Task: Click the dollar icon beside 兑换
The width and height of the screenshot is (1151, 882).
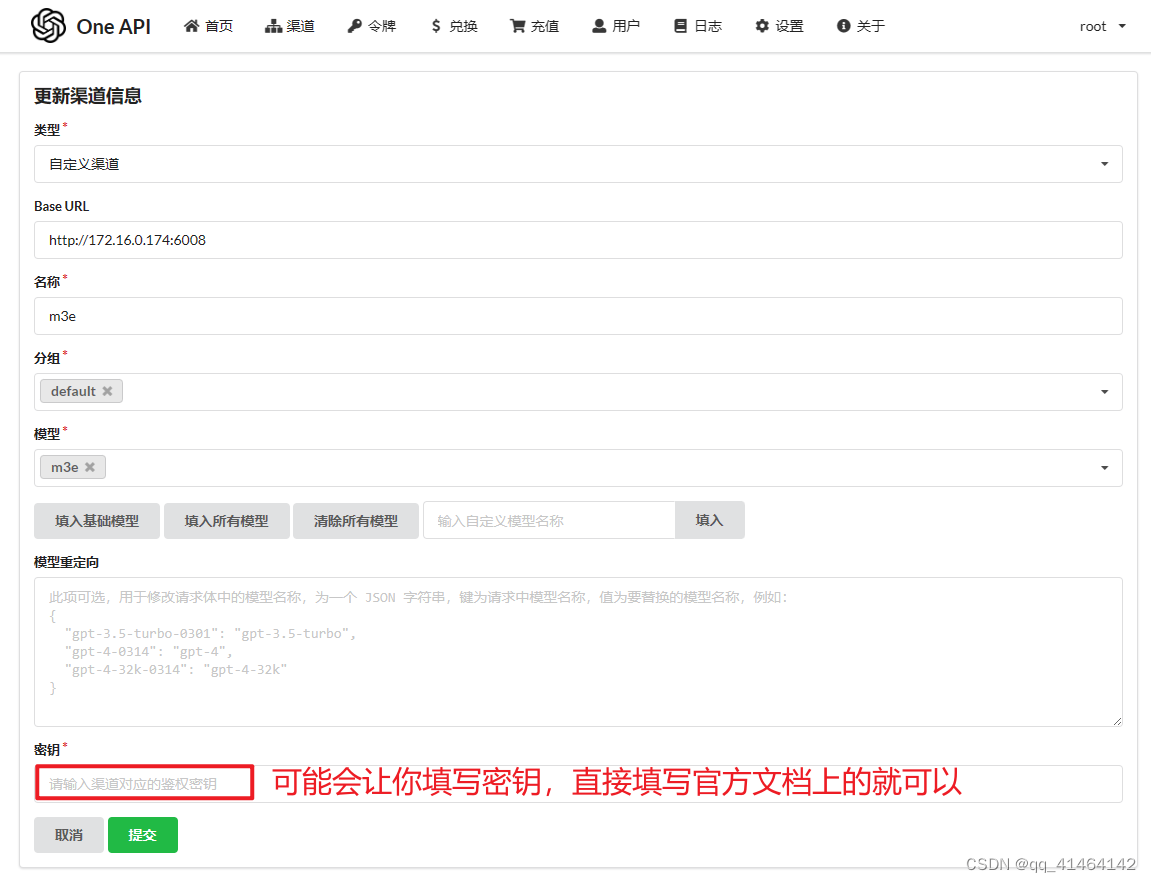Action: (x=437, y=26)
